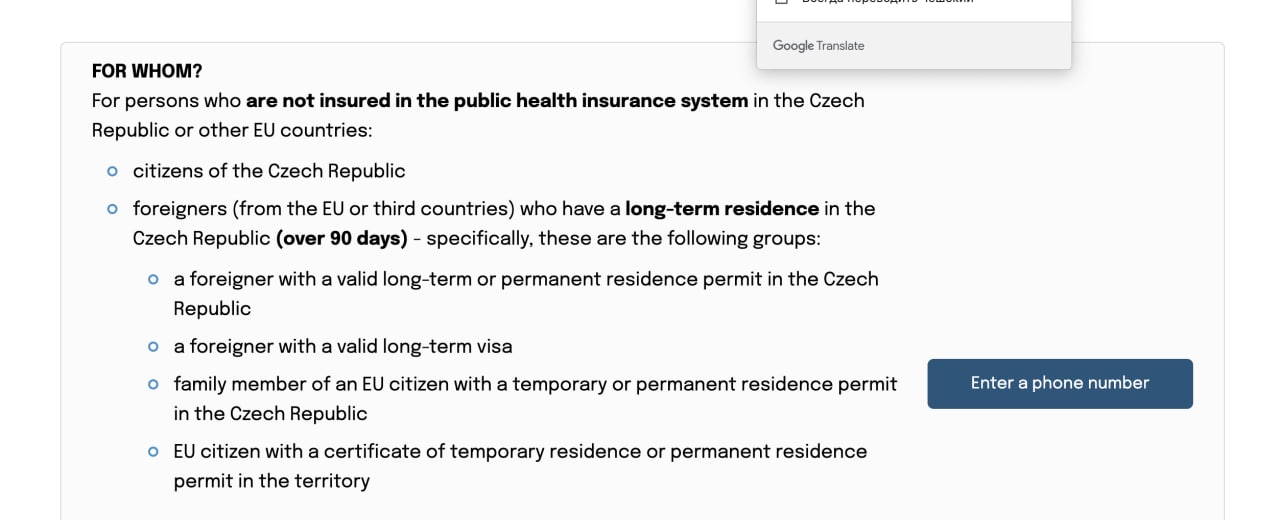The image size is (1280, 520).
Task: Click the Google Translate logo in the popup
Action: pyautogui.click(x=818, y=46)
